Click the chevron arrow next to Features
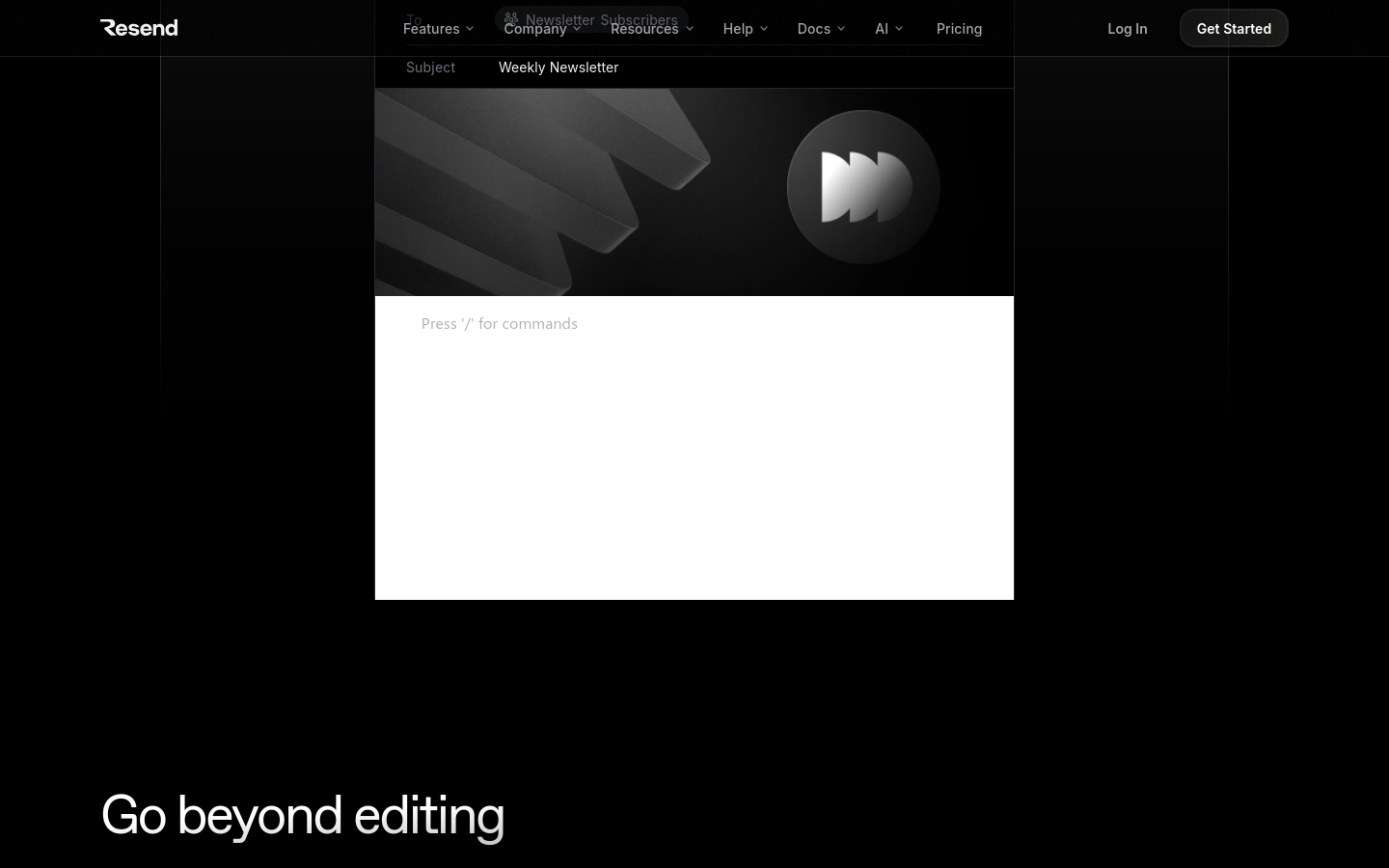The height and width of the screenshot is (868, 1389). (470, 29)
